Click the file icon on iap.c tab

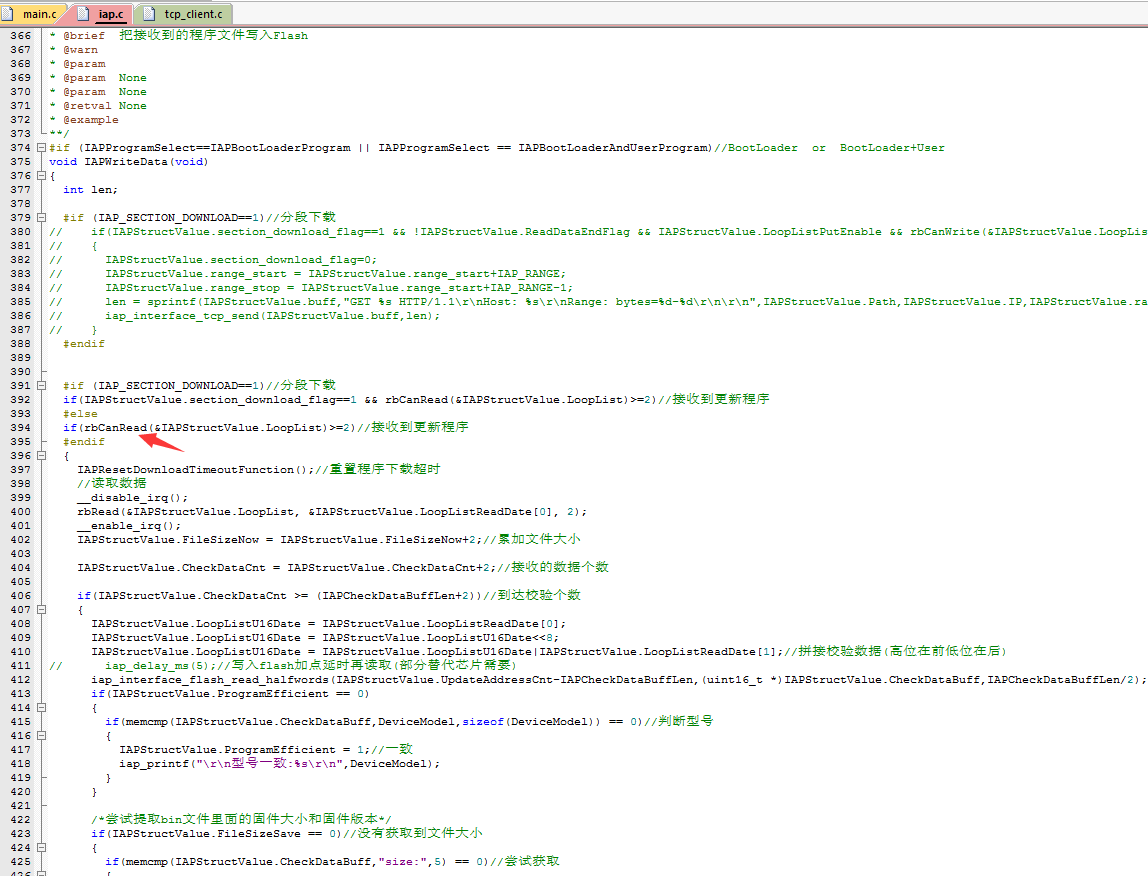pos(83,14)
